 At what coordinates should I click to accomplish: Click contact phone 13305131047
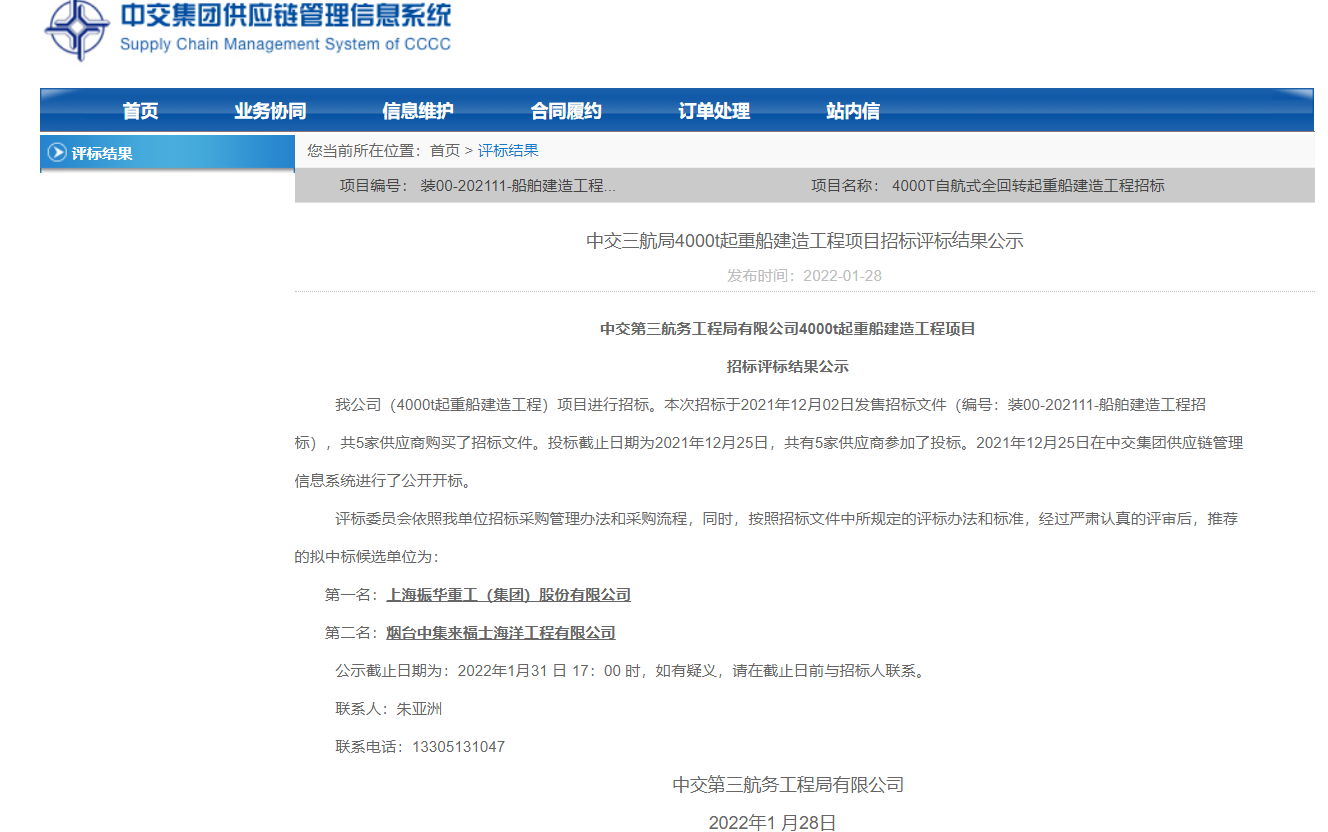(x=458, y=747)
